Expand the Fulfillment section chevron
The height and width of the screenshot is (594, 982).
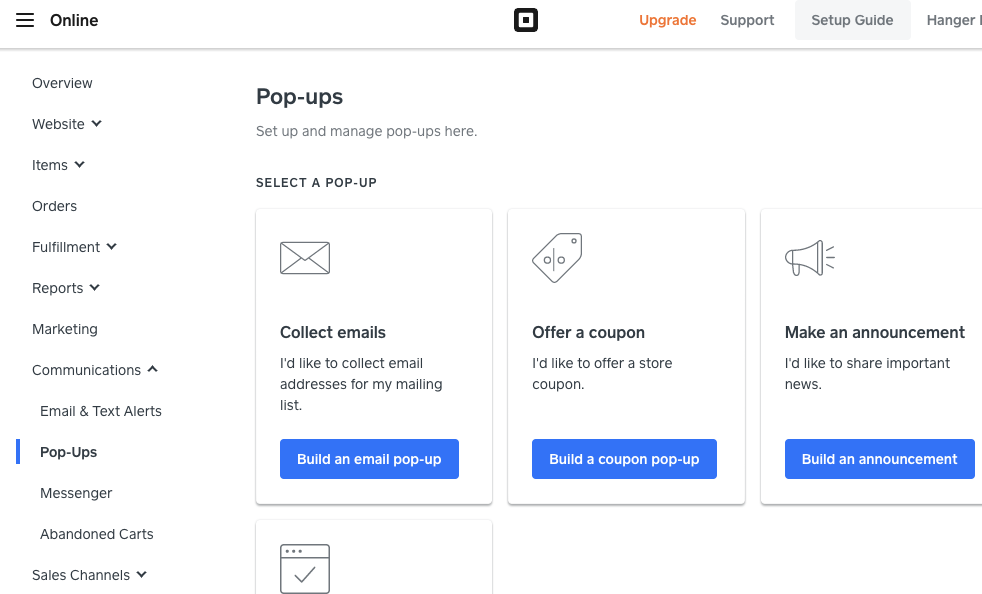112,247
